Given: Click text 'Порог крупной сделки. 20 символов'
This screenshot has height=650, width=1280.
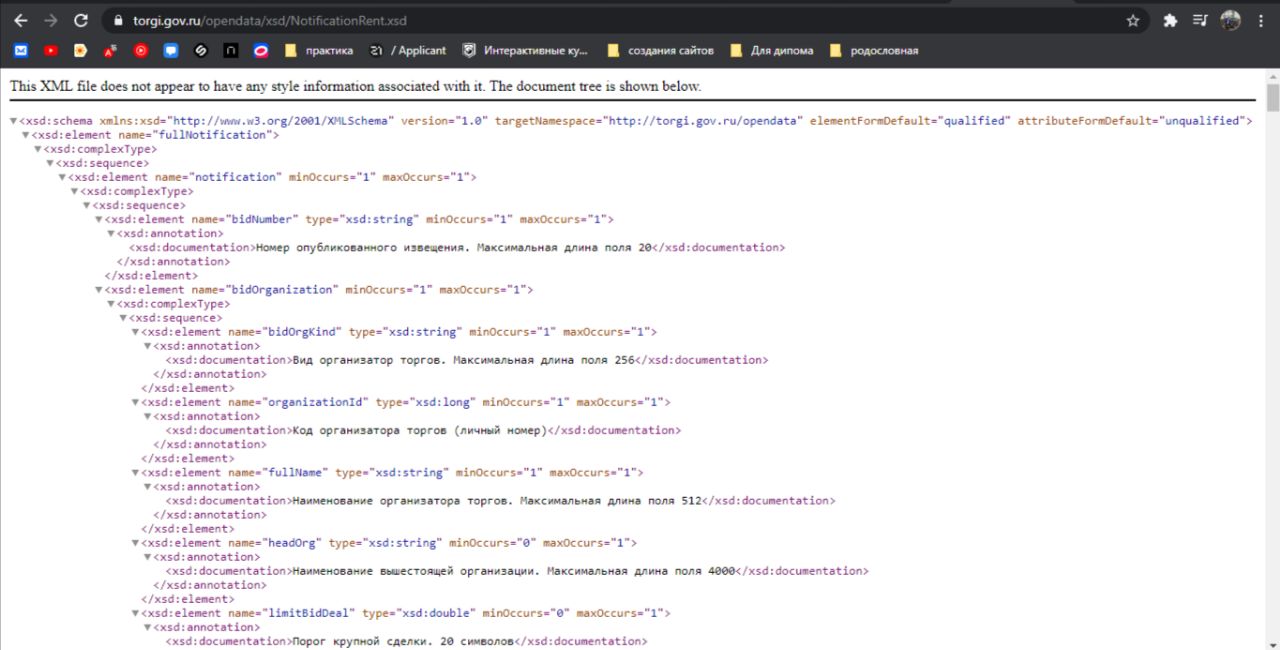Looking at the screenshot, I should tap(403, 642).
